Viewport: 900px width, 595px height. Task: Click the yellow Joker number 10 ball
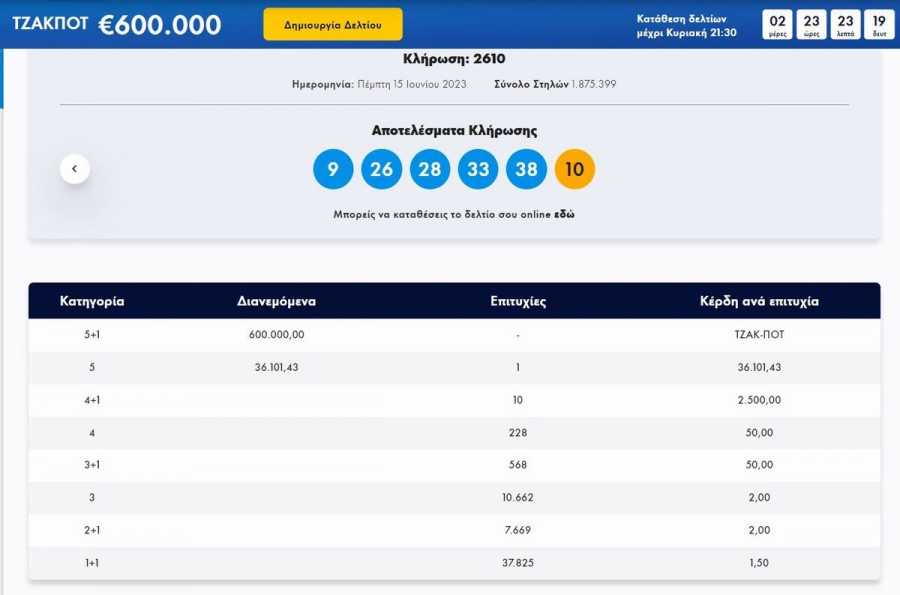pyautogui.click(x=574, y=169)
